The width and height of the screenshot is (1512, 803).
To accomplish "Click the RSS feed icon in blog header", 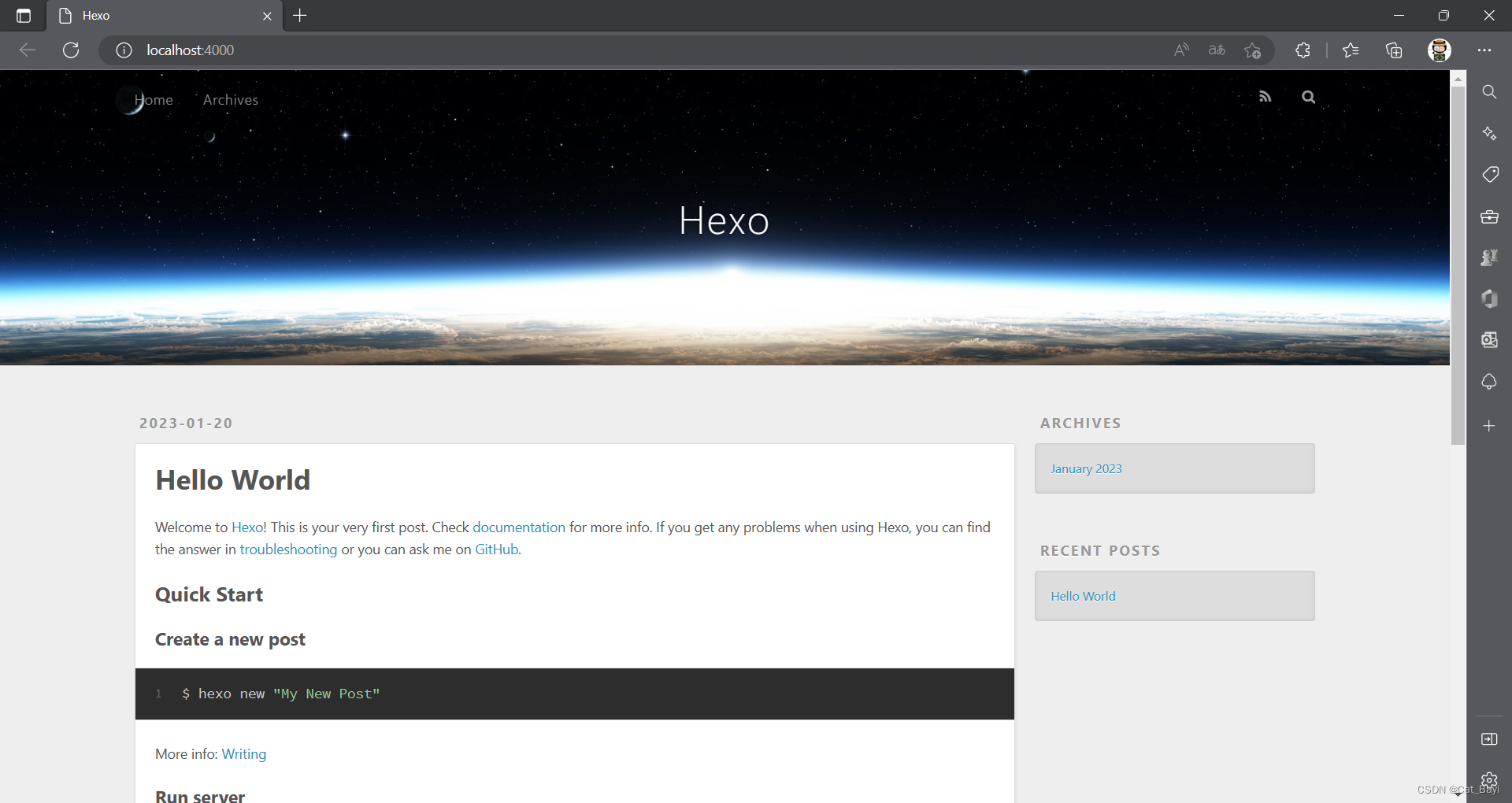I will [1265, 97].
